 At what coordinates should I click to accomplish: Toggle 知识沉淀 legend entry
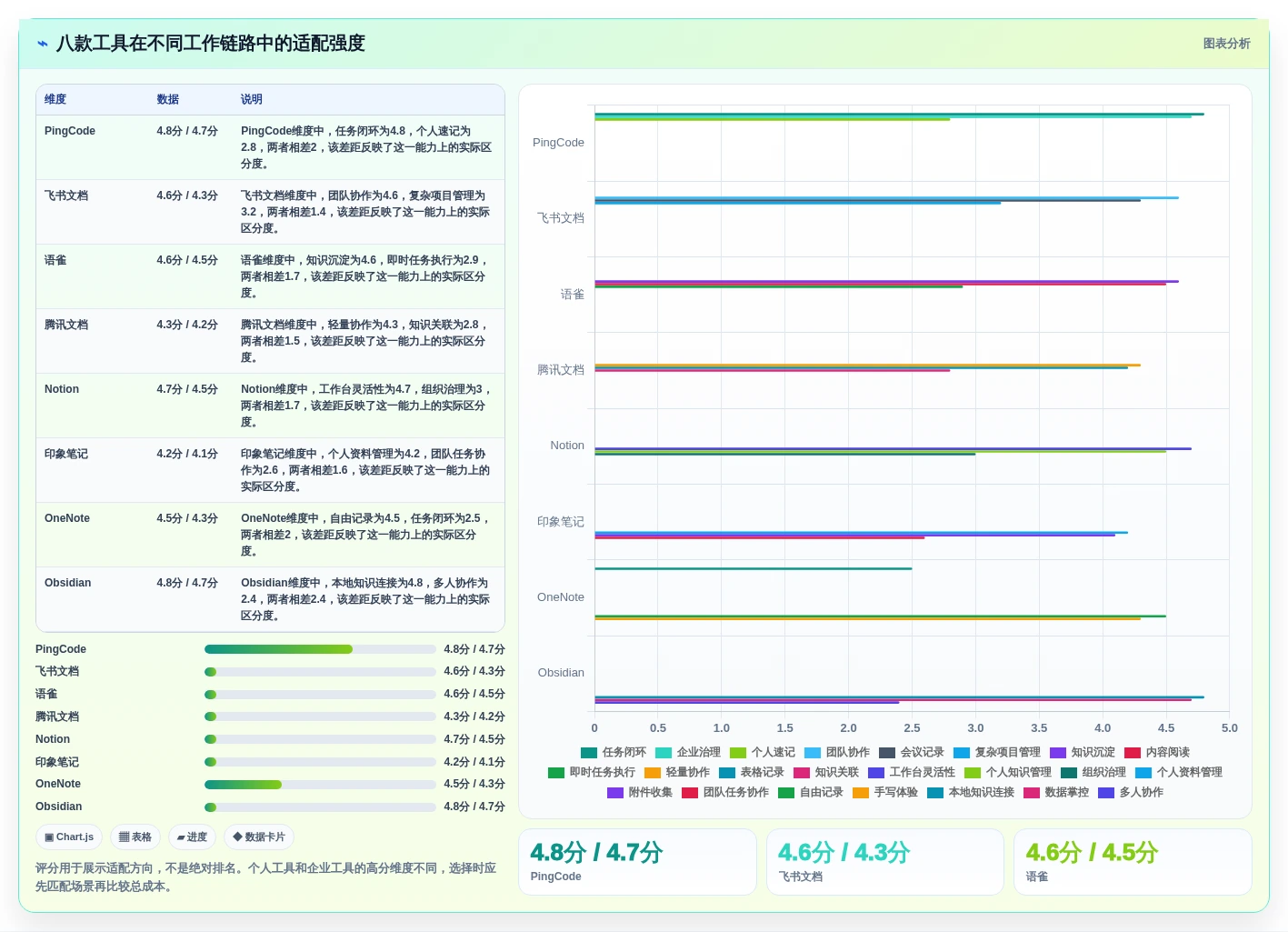1083,753
